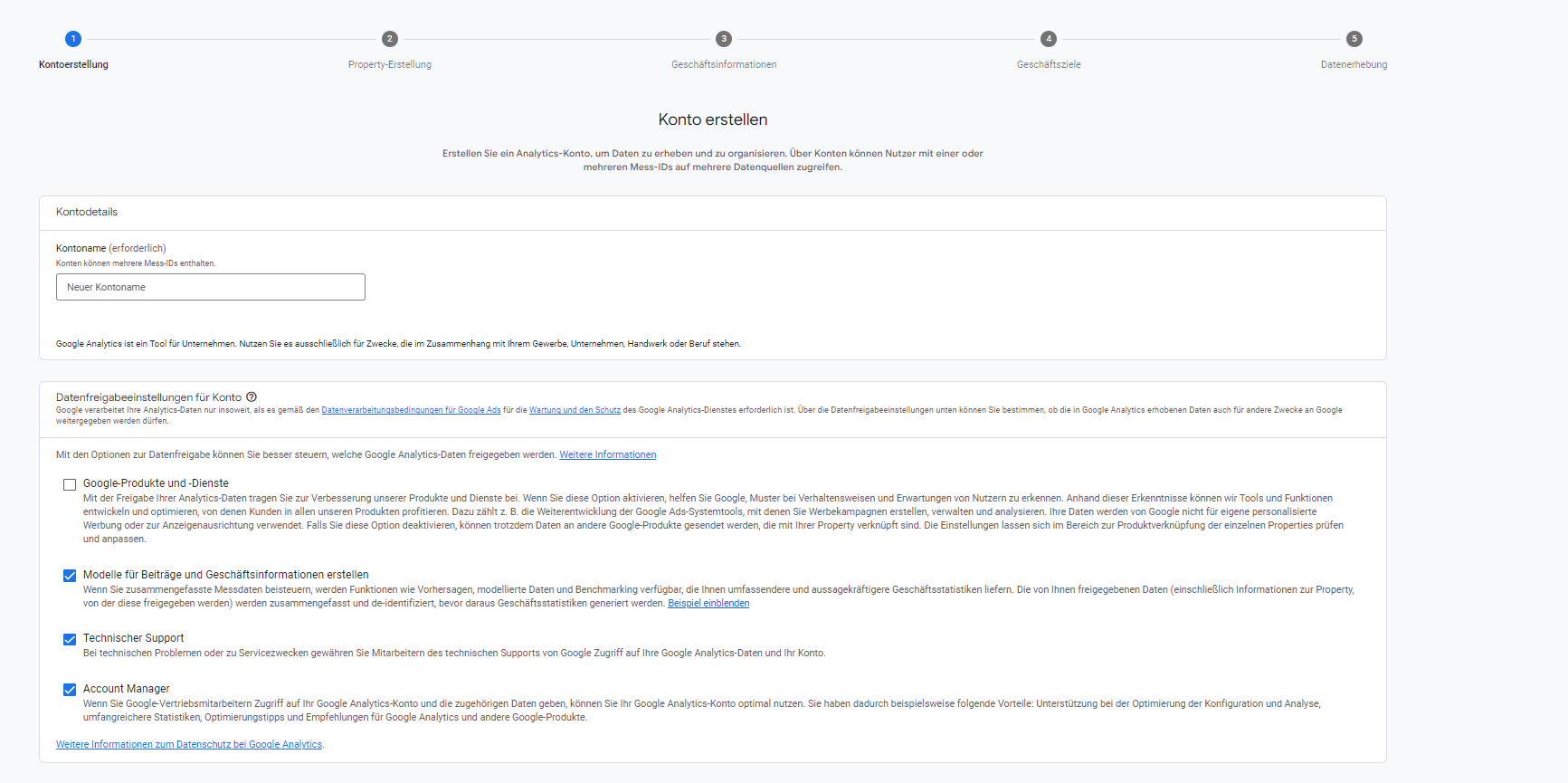Follow the Wartung und den Schutz link
The height and width of the screenshot is (783, 1568).
[x=575, y=410]
